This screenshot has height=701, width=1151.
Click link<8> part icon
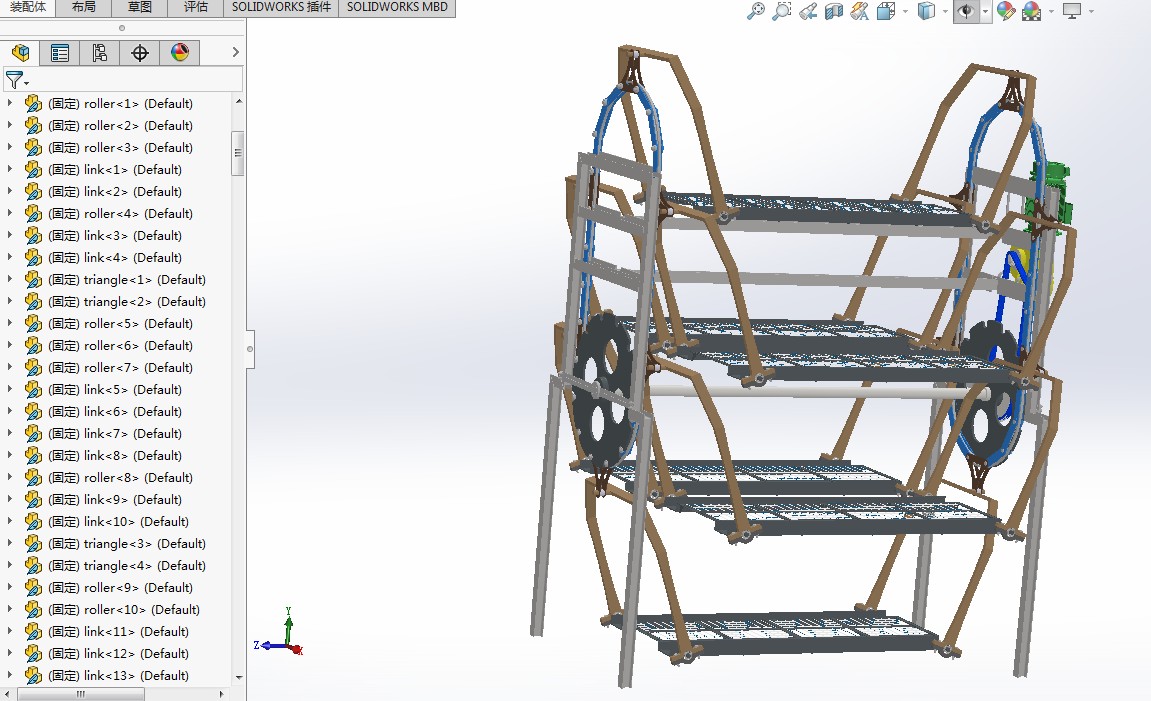point(33,456)
